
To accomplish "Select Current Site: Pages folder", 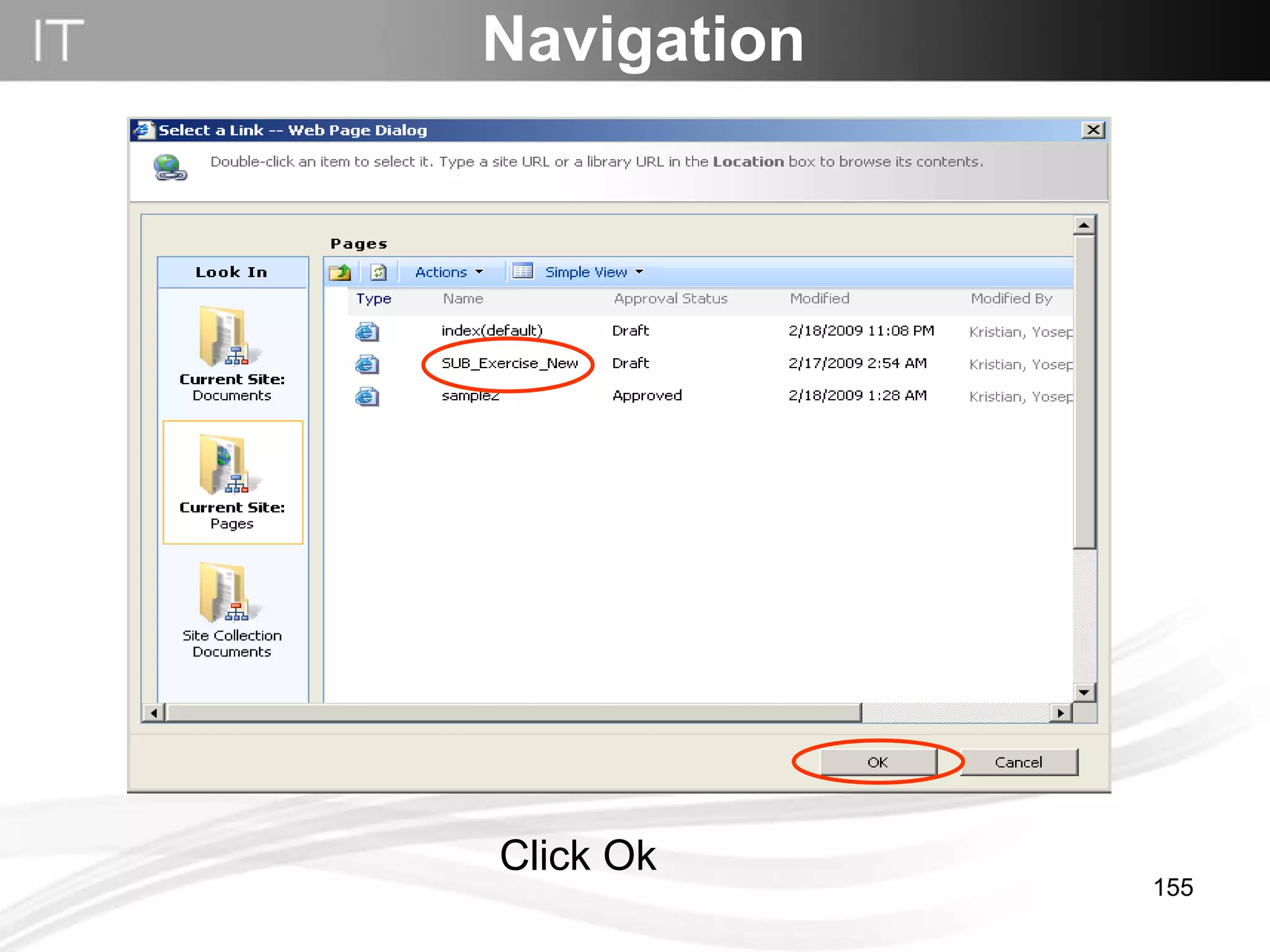I will point(233,482).
